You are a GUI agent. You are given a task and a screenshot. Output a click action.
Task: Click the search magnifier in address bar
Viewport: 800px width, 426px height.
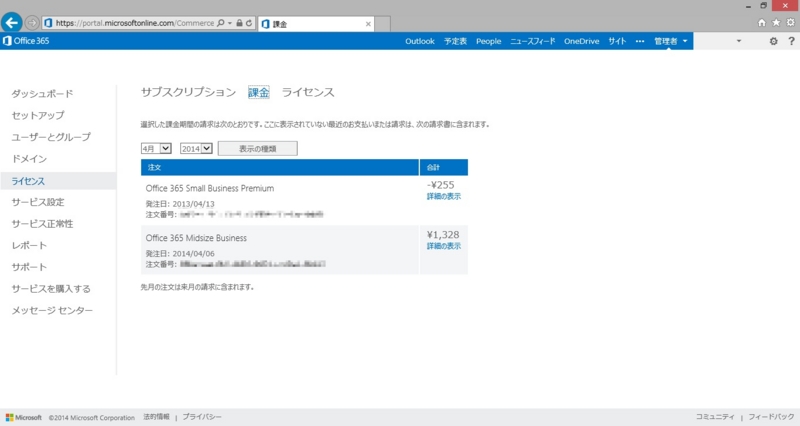[220, 23]
